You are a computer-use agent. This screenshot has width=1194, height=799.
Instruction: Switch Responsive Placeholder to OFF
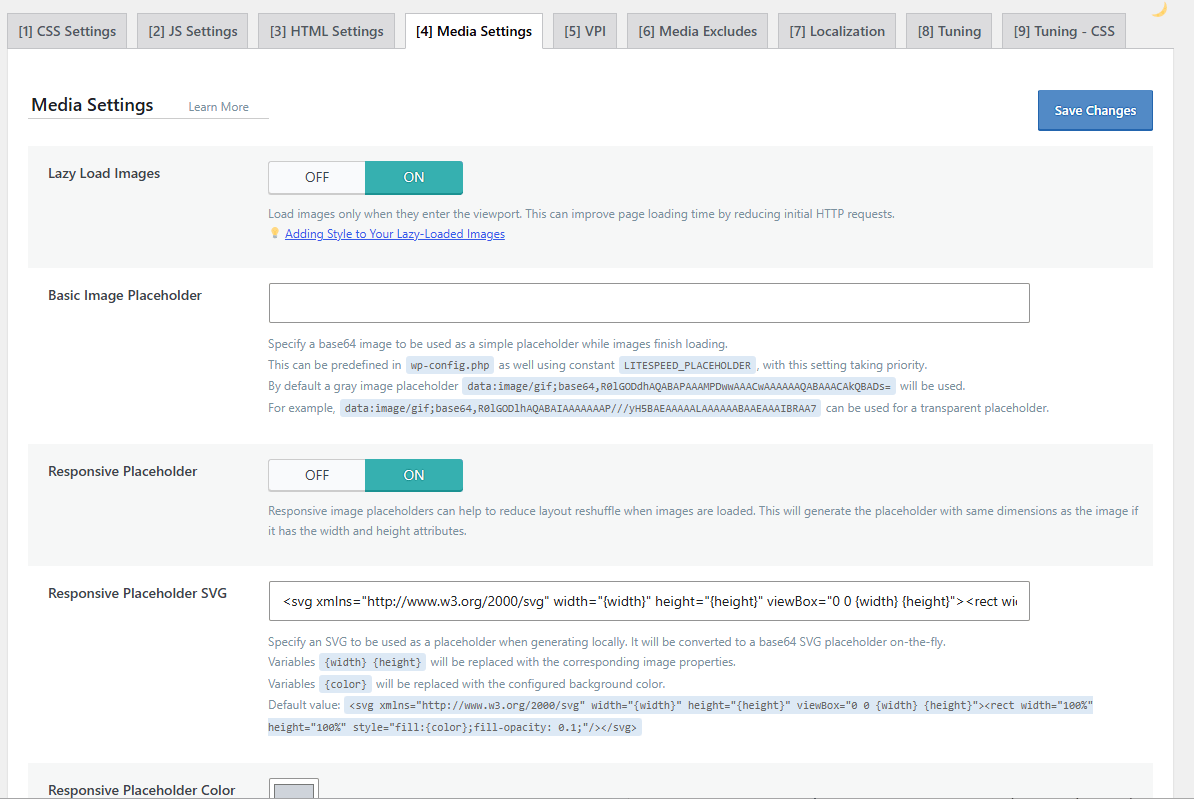tap(317, 475)
